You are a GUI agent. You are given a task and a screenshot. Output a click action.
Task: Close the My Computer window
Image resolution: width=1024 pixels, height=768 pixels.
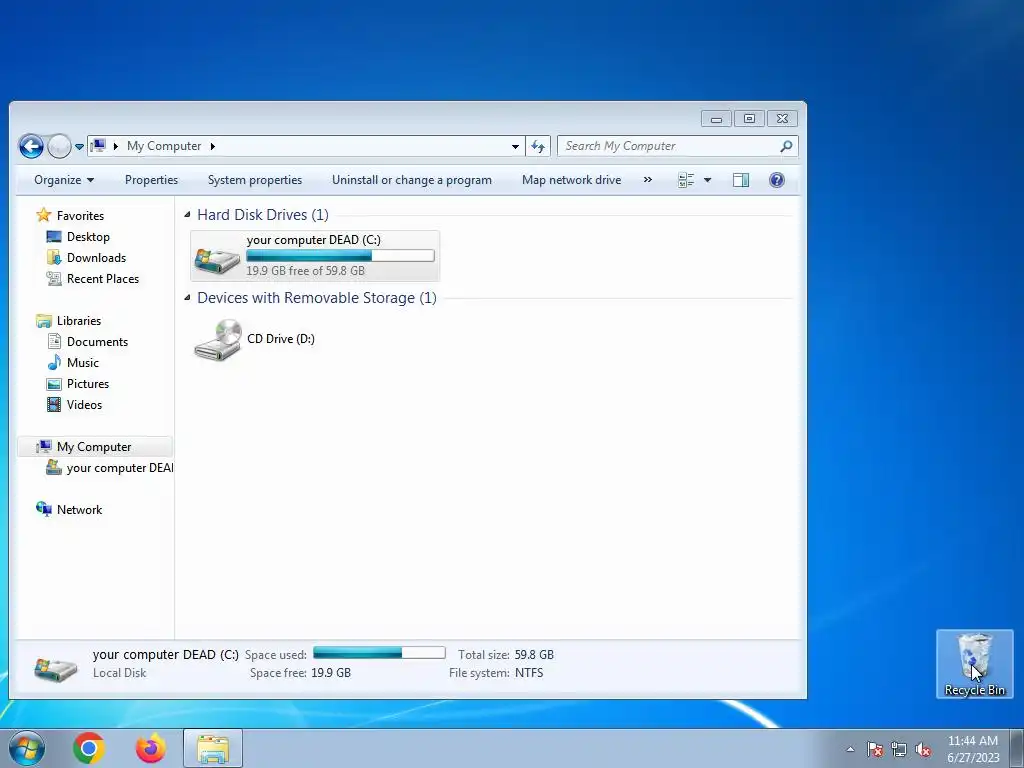782,119
